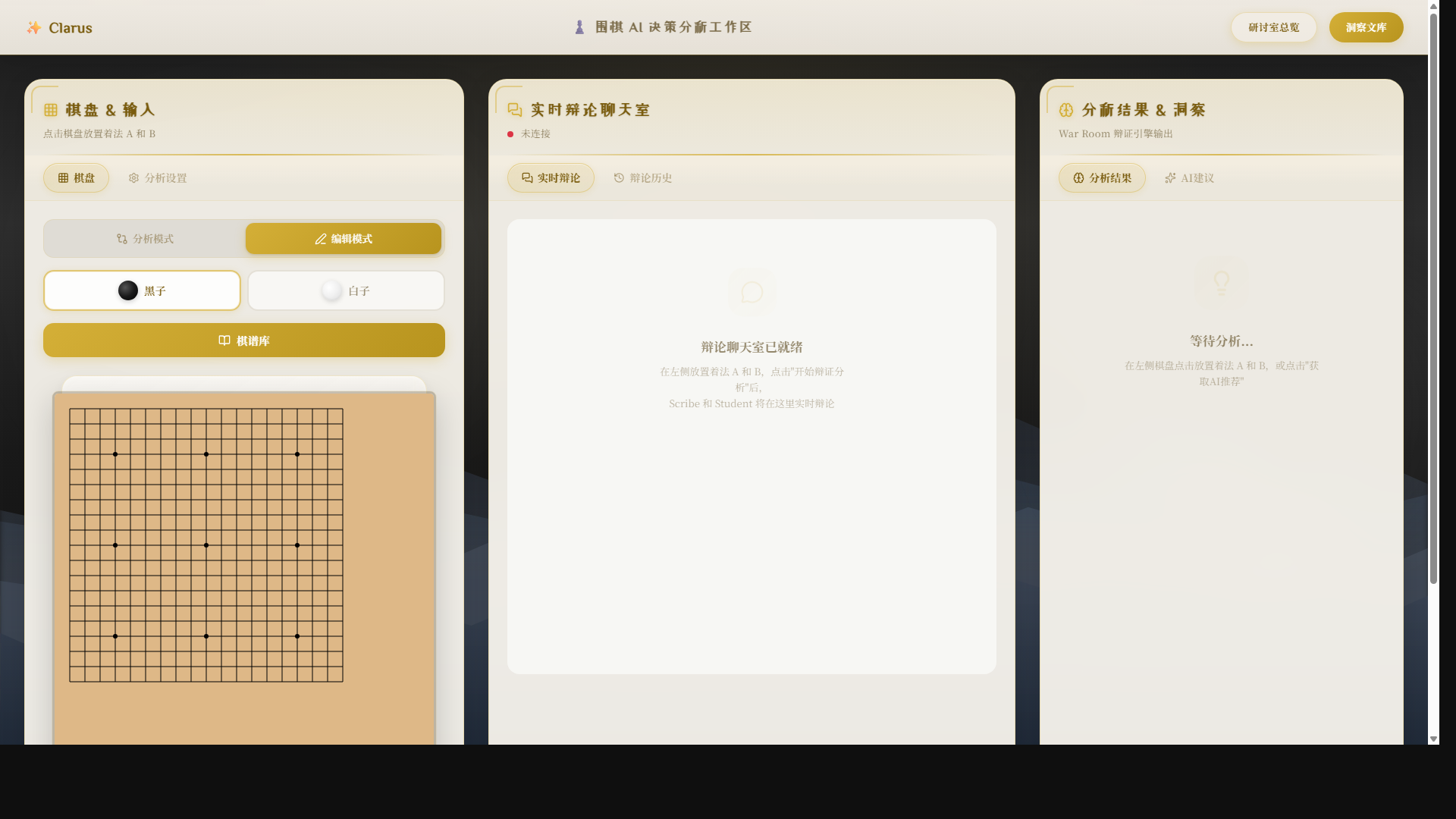Click the Clarus sparkle logo icon

coord(33,27)
